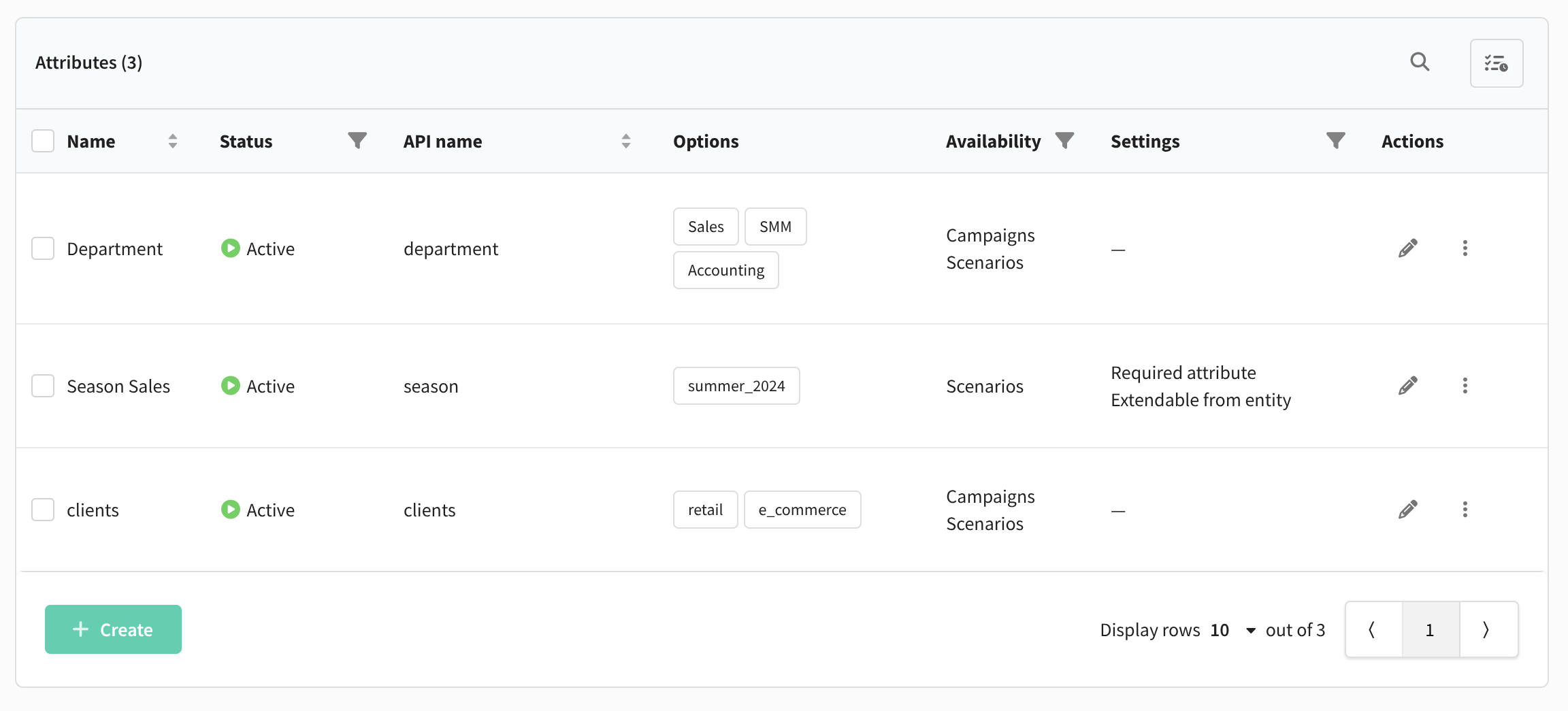1568x711 pixels.
Task: Edit the Department attribute with pencil icon
Action: 1407,248
